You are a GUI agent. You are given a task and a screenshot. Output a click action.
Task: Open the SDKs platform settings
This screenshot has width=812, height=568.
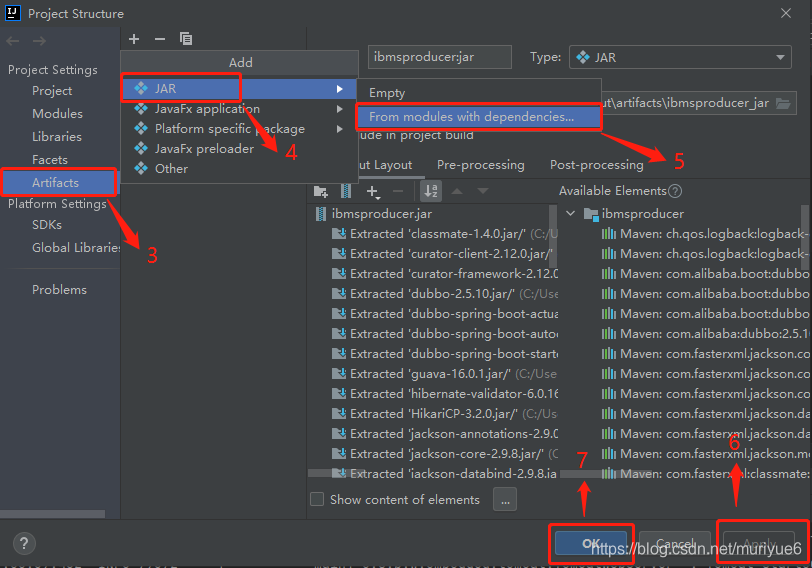tap(47, 225)
